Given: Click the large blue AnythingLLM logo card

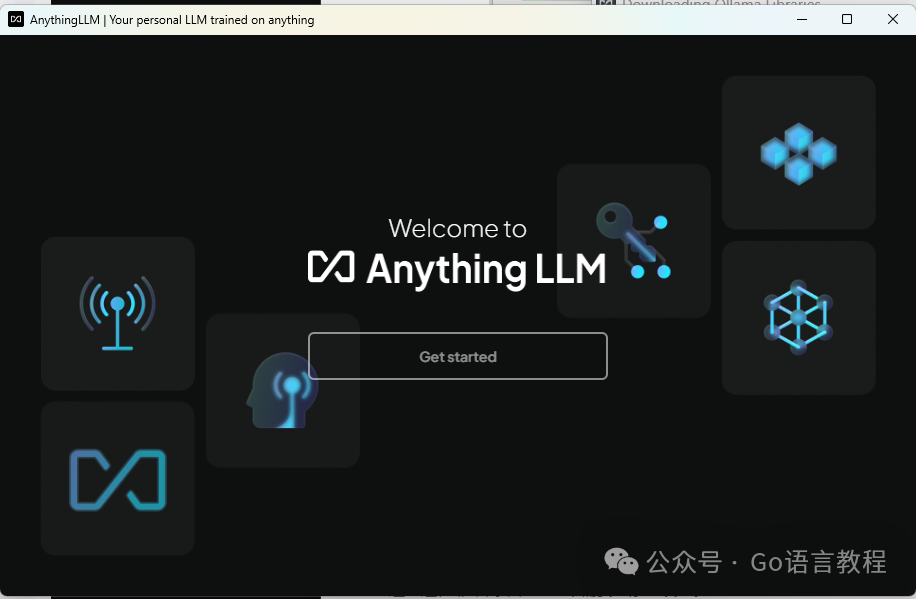Looking at the screenshot, I should click(118, 479).
